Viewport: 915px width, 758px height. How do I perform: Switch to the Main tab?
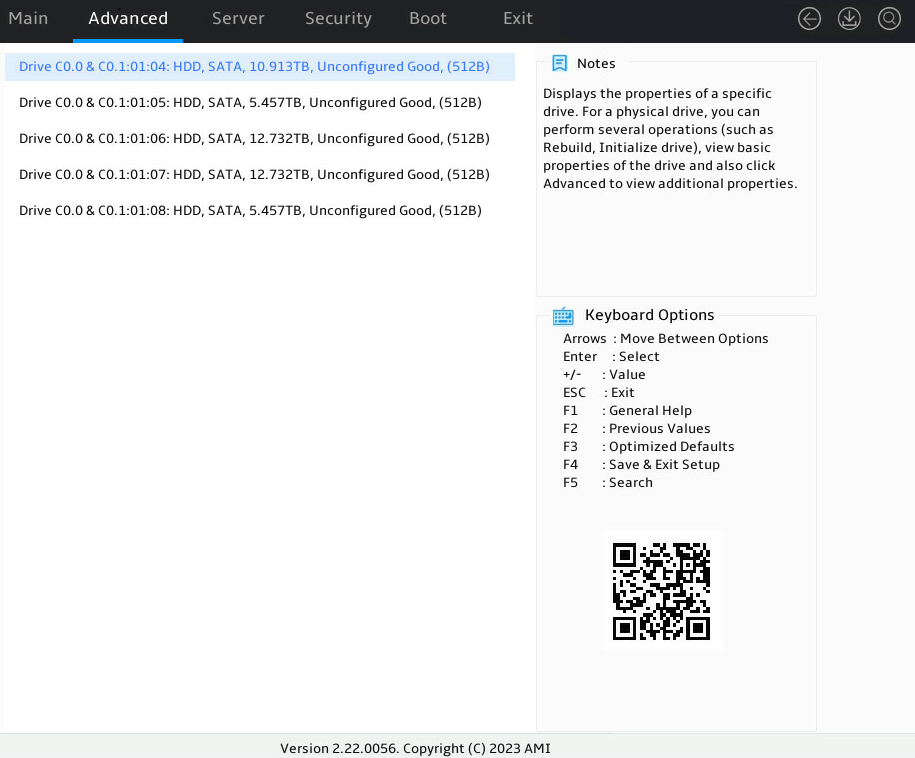click(x=28, y=19)
